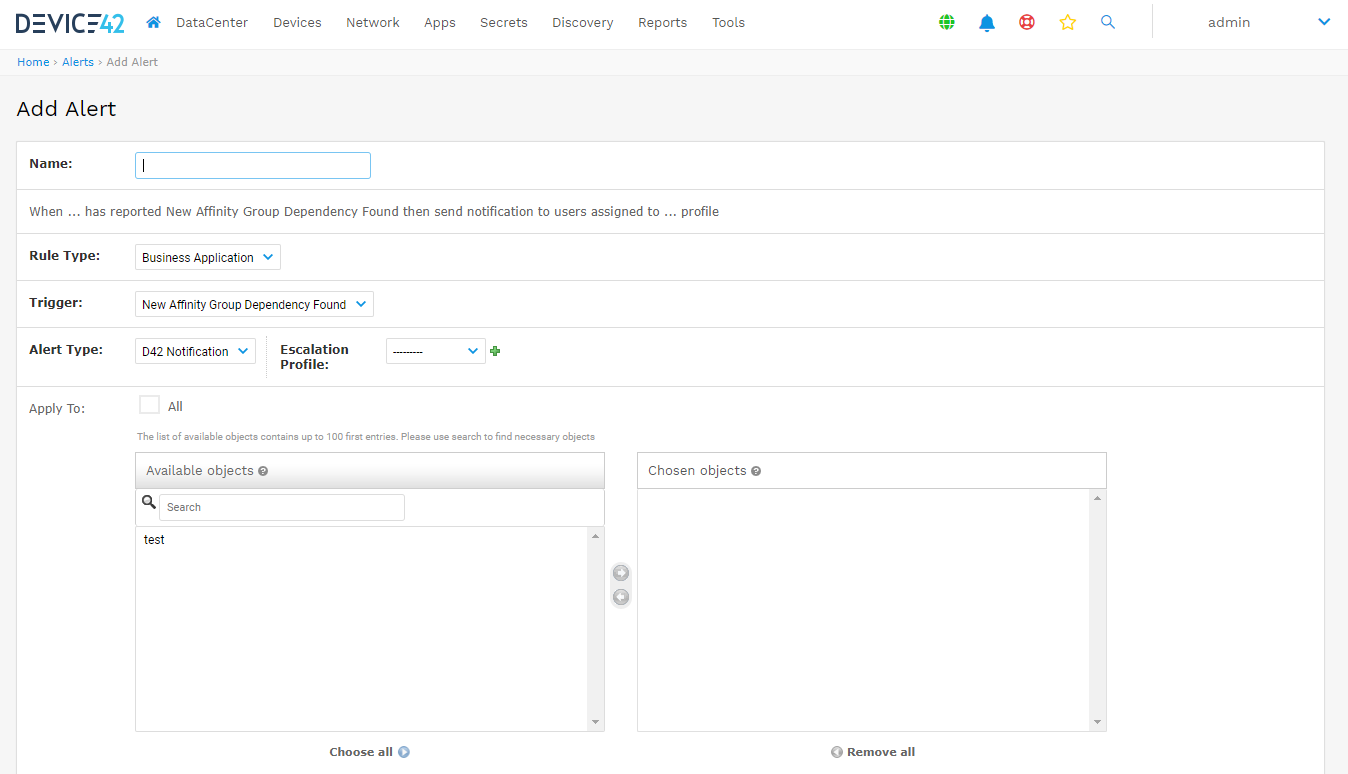Click Remove all link
This screenshot has width=1348, height=774.
(x=873, y=752)
